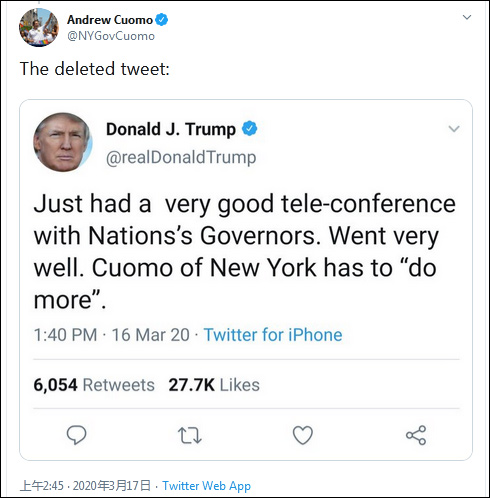
Task: Click the @realDonaldTrump handle
Action: click(181, 157)
